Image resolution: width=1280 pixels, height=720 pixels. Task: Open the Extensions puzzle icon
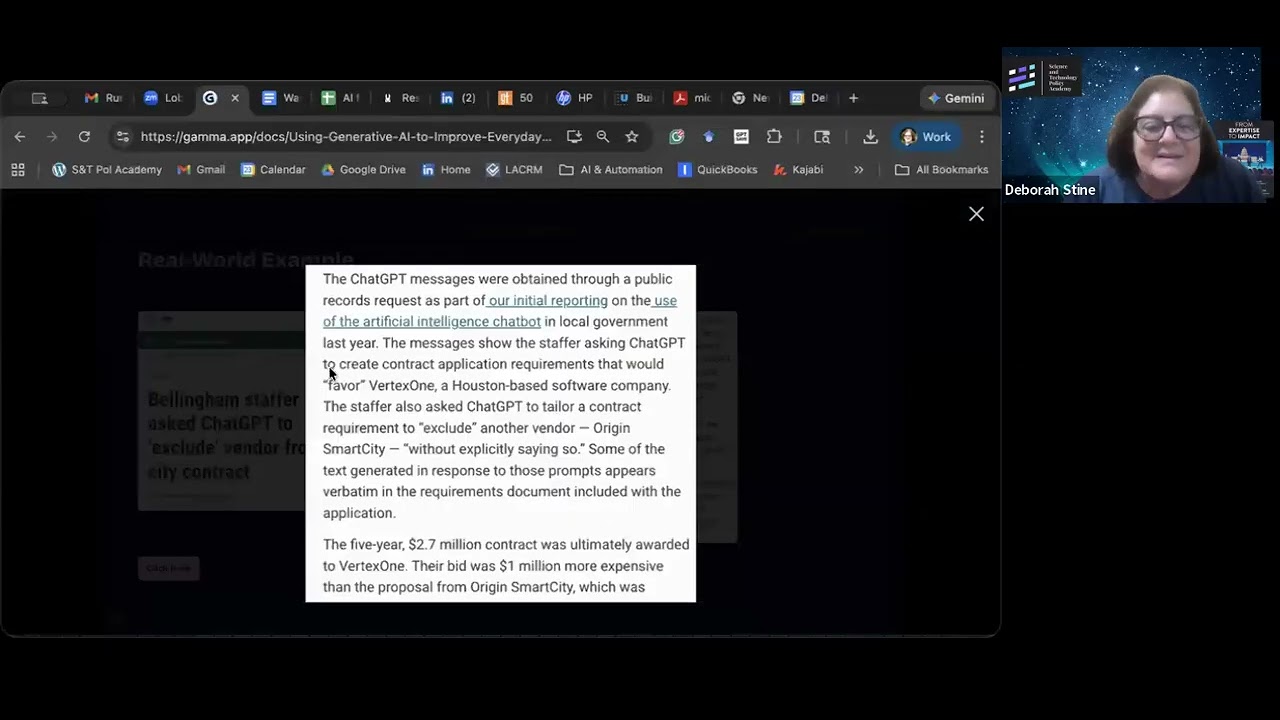point(774,137)
